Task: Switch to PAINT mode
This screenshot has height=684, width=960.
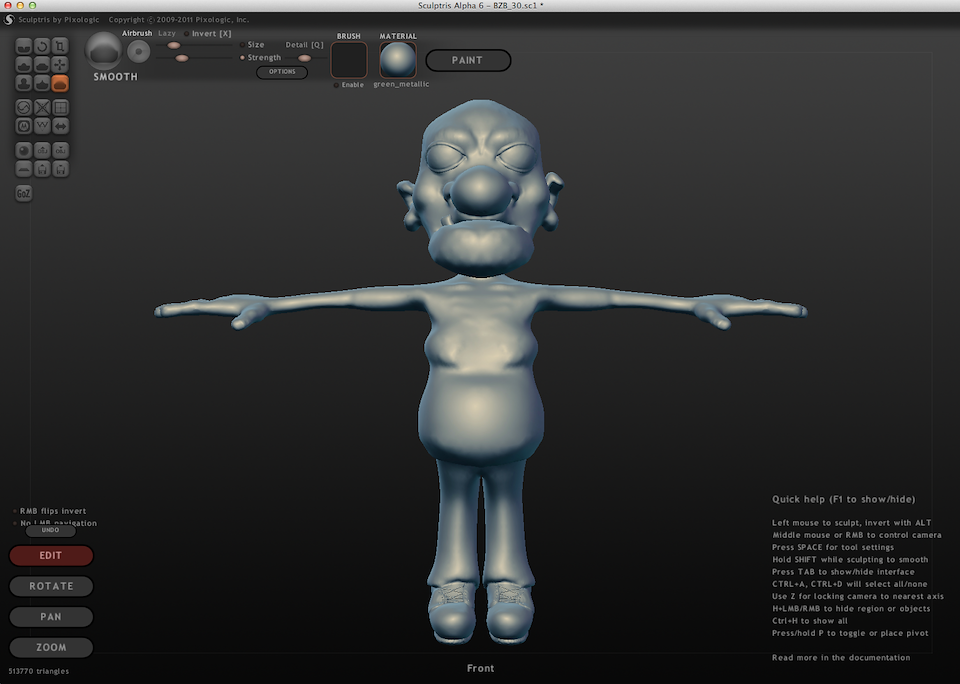Action: coord(467,61)
